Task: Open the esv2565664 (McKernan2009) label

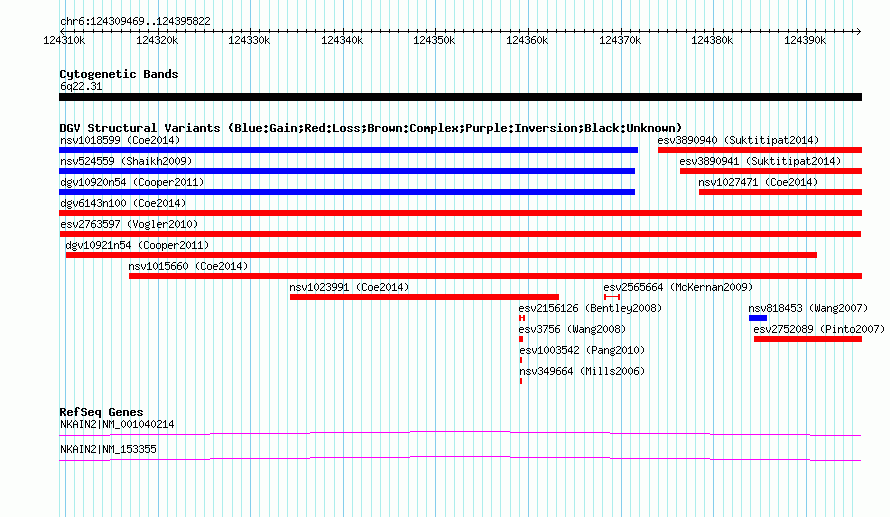Action: click(x=678, y=287)
